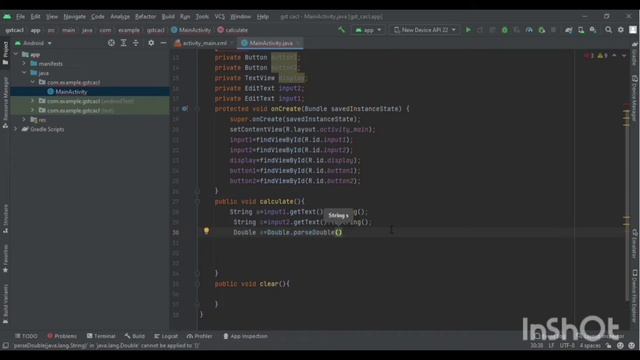Open the AVD device manager icon
This screenshot has width=640, height=360.
click(581, 30)
